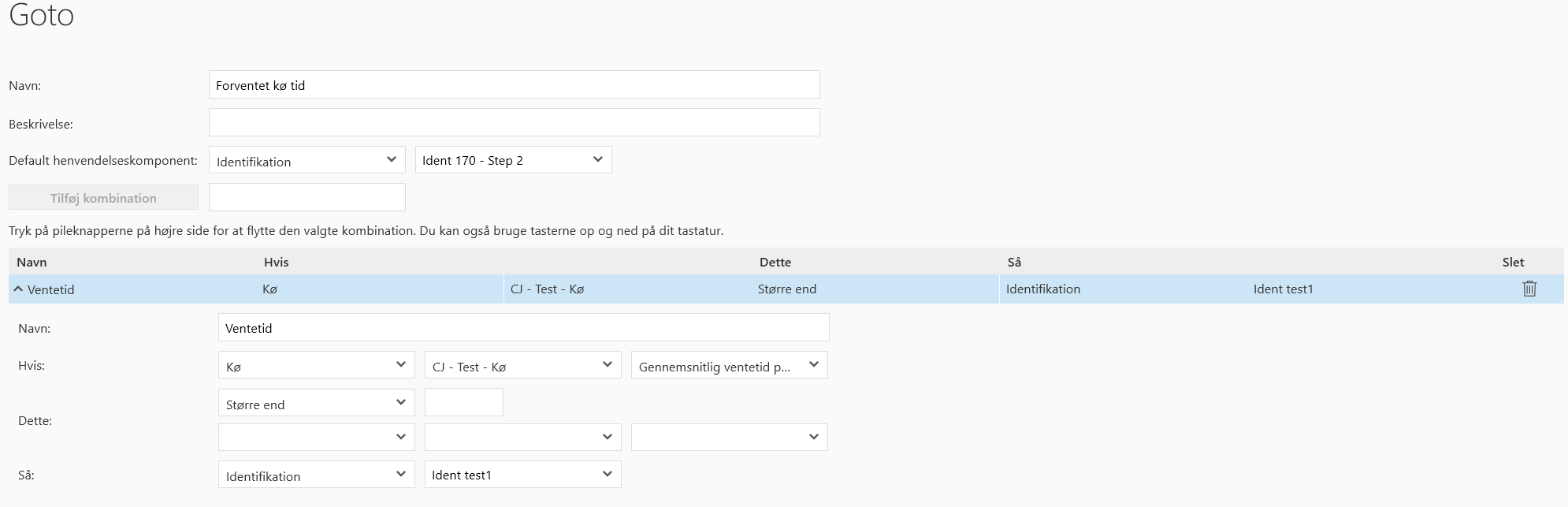Open last empty dropdown in Dette row

729,438
